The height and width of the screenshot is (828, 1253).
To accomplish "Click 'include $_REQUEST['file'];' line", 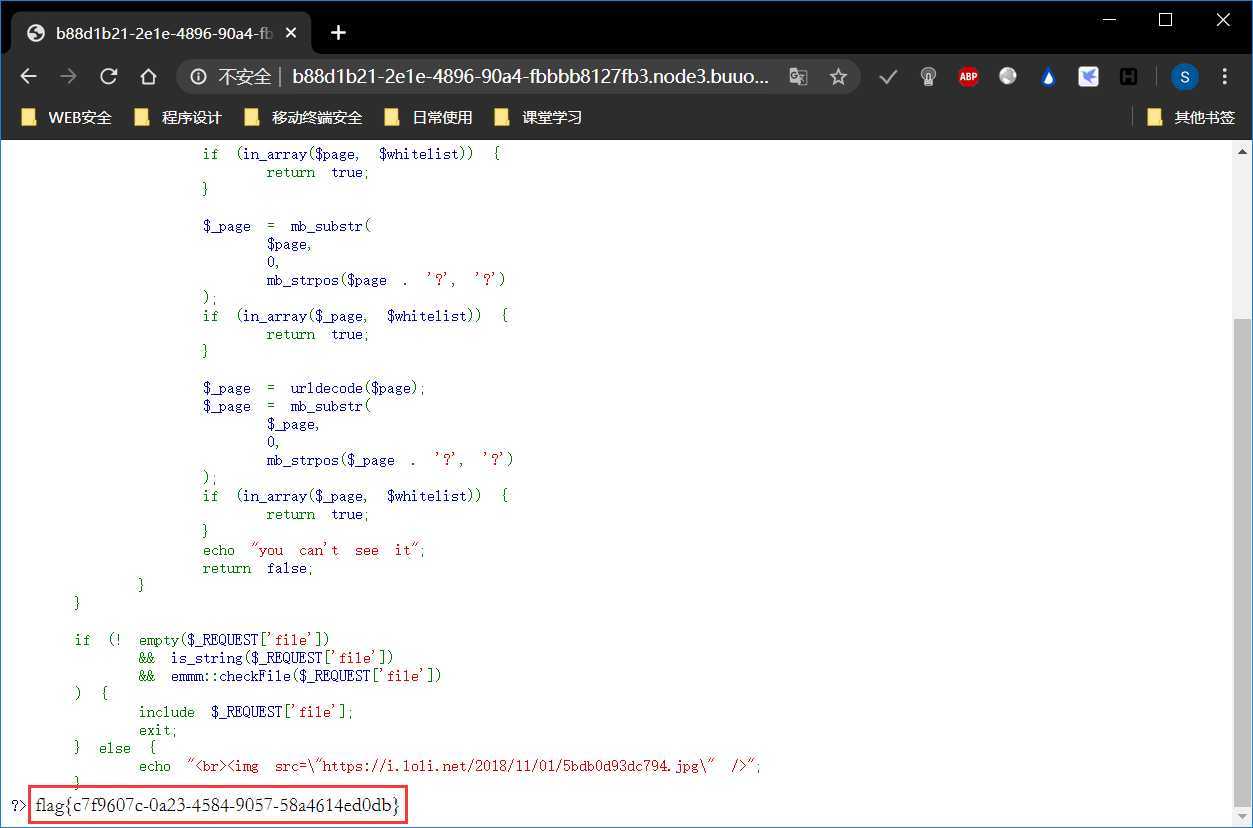I will [x=246, y=712].
